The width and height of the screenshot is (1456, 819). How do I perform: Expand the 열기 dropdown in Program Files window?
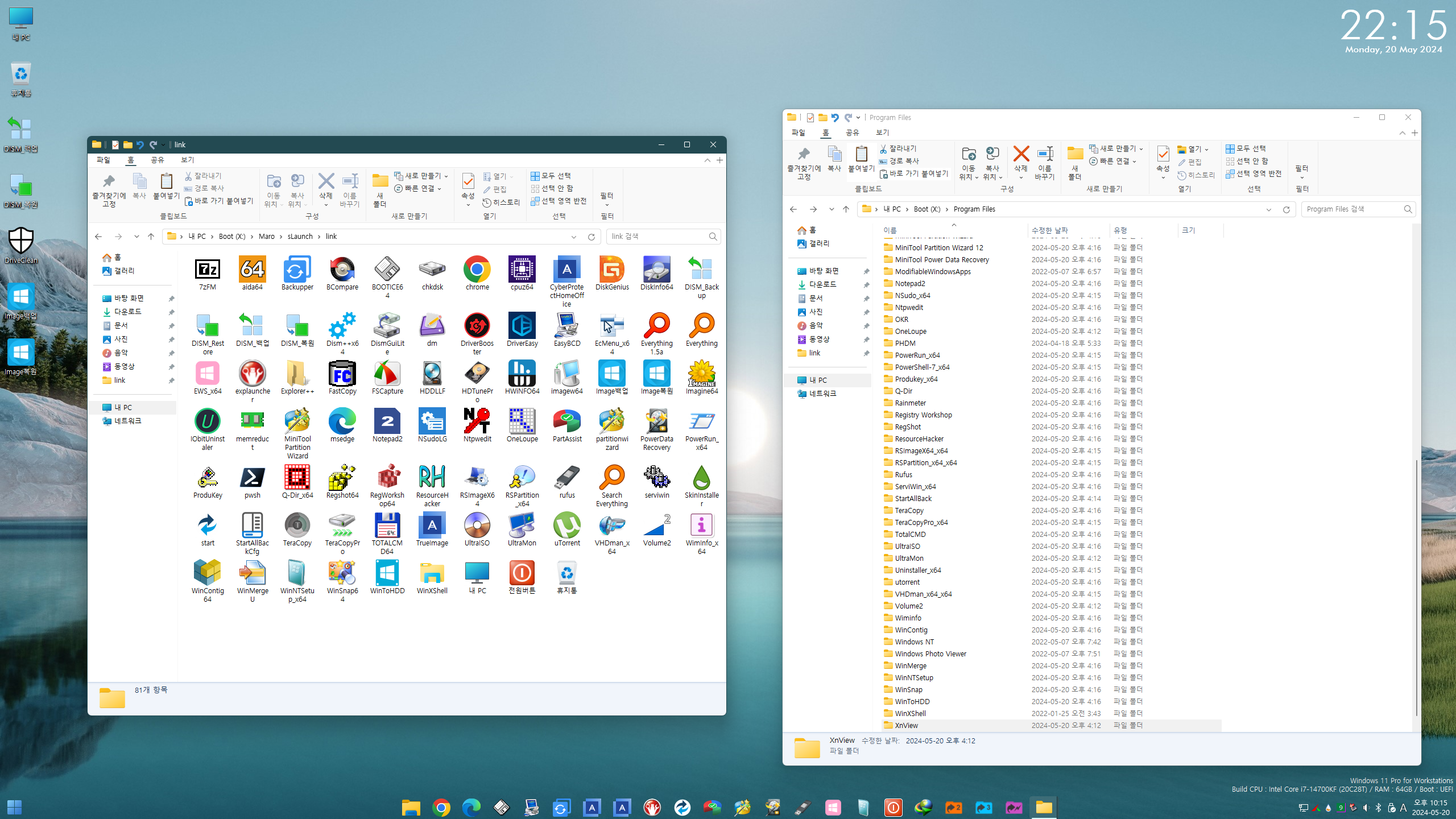click(x=1207, y=149)
